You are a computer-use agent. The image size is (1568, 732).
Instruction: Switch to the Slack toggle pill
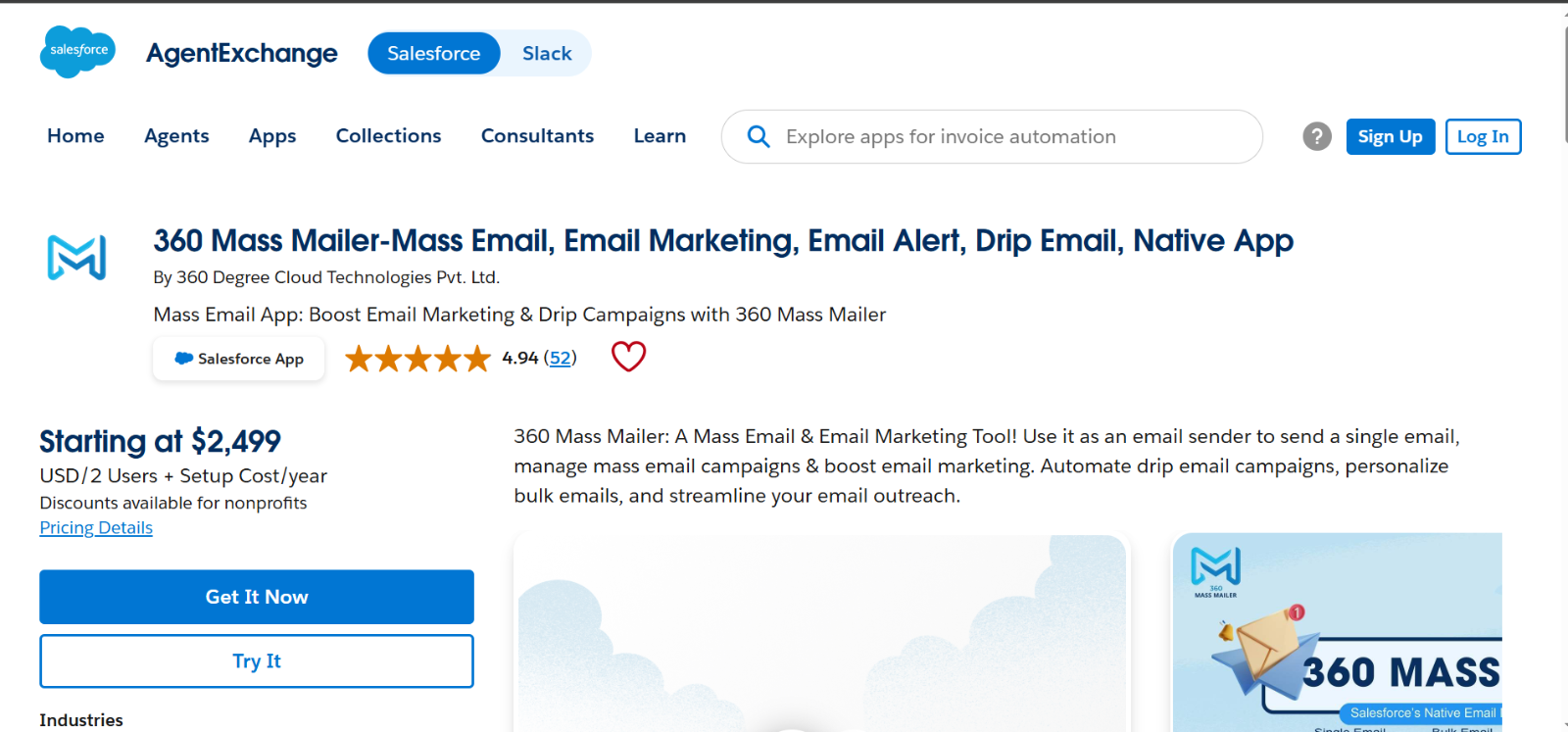click(x=546, y=53)
